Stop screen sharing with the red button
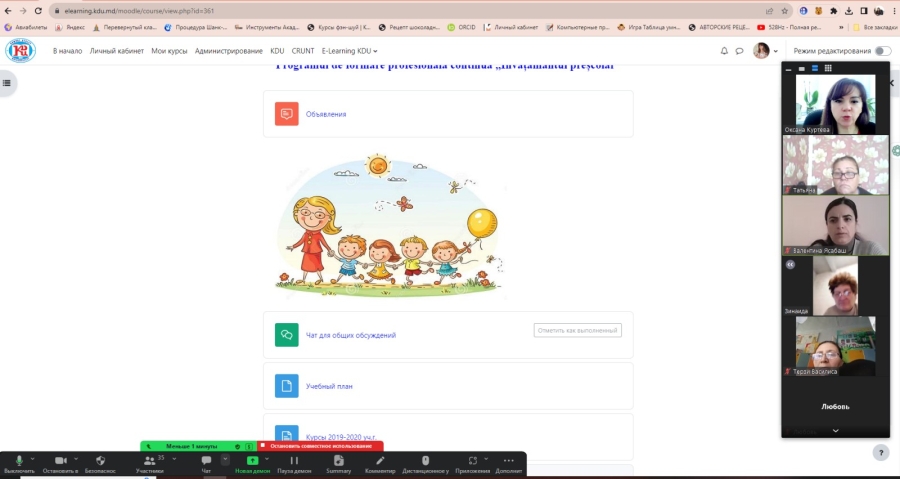Viewport: 900px width, 479px height. 320,446
